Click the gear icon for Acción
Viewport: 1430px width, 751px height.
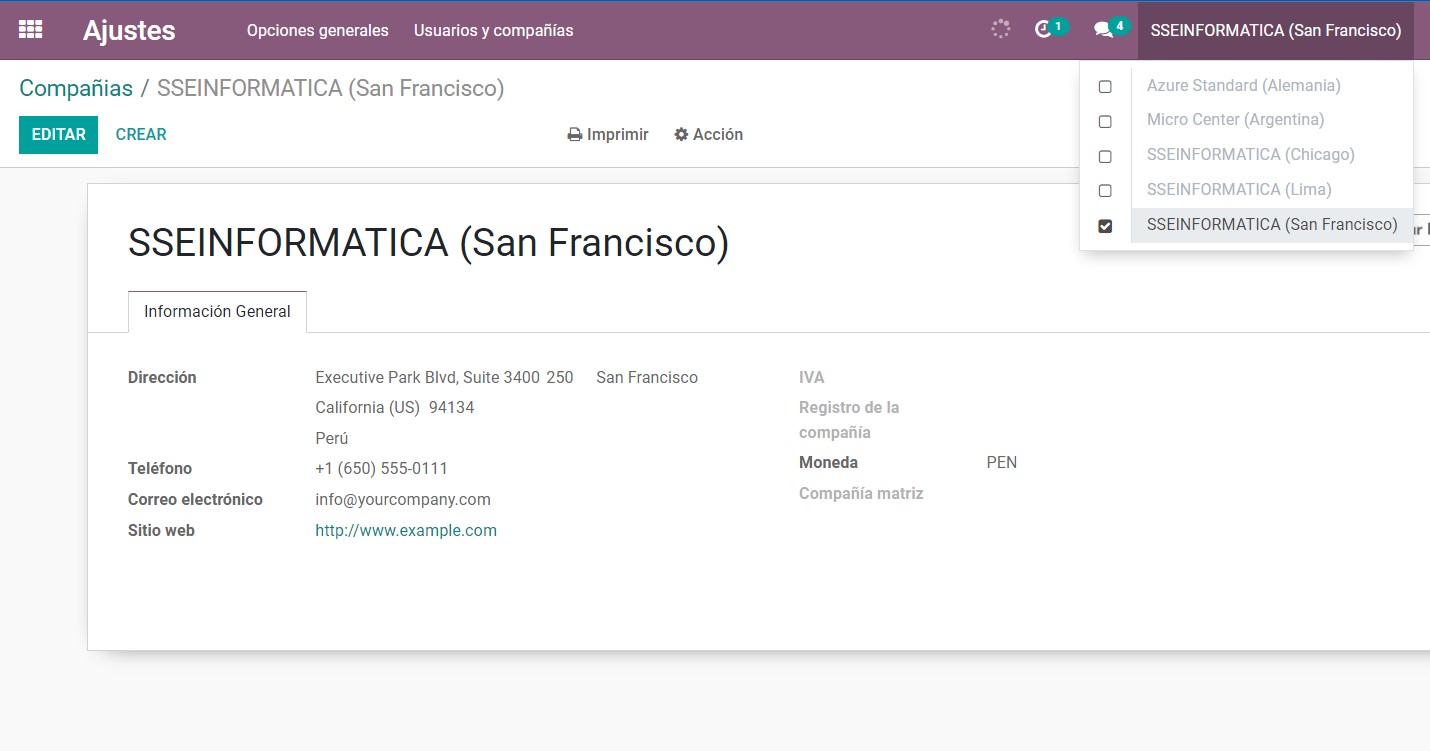pos(681,134)
